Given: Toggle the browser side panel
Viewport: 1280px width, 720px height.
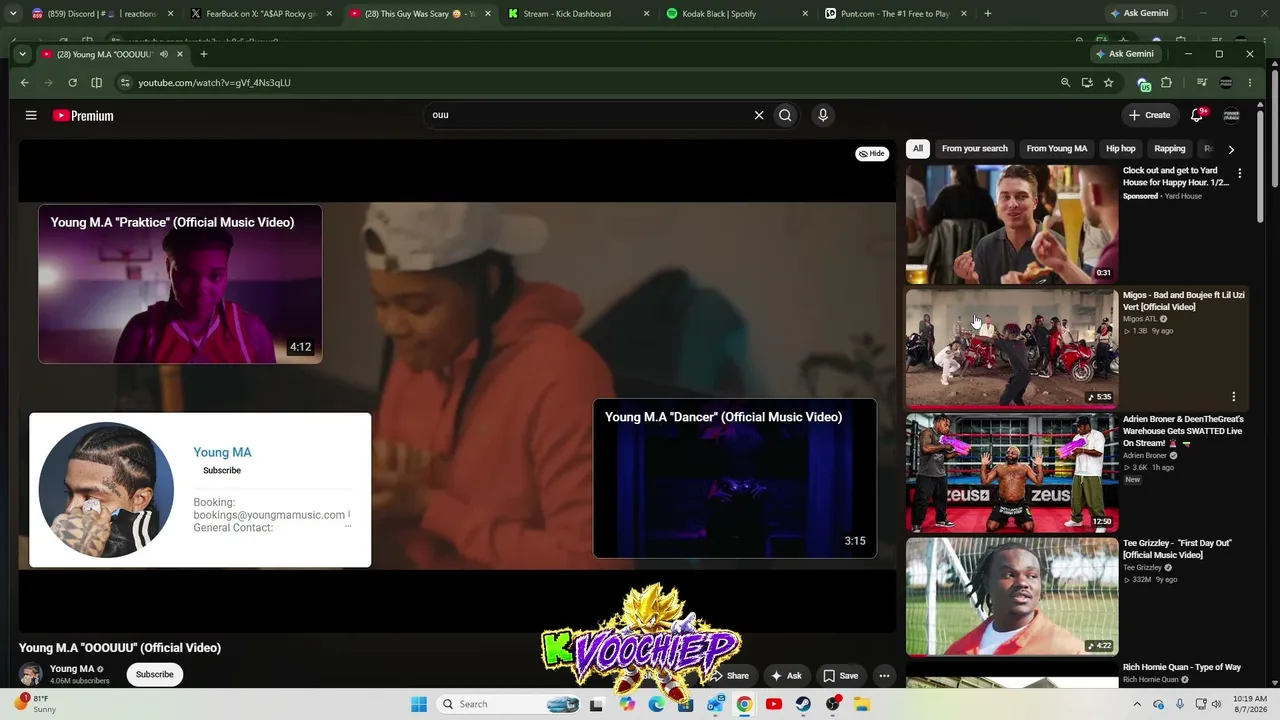Looking at the screenshot, I should pos(96,83).
